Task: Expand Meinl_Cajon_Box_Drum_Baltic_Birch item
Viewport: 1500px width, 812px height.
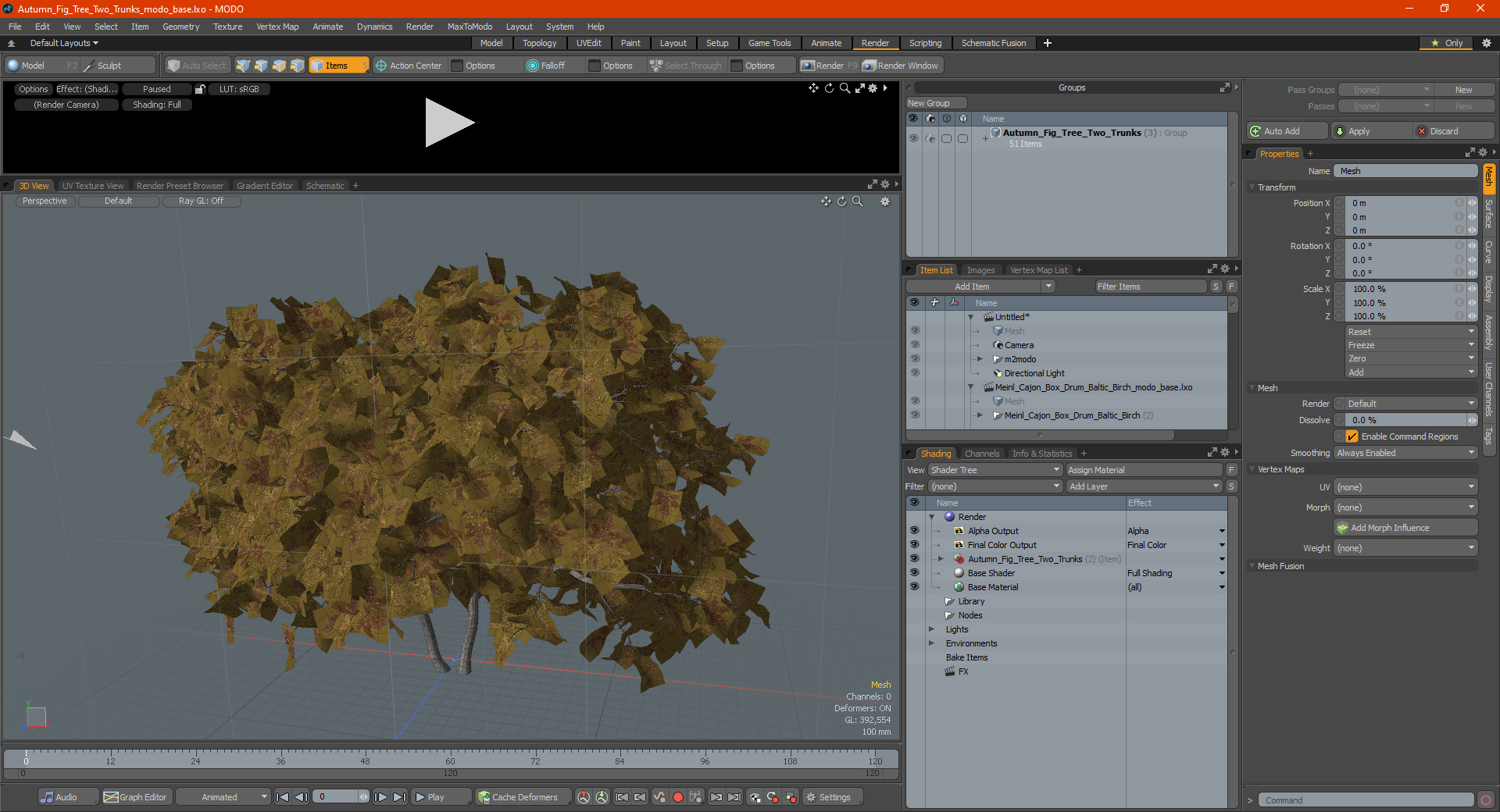Action: pos(980,415)
